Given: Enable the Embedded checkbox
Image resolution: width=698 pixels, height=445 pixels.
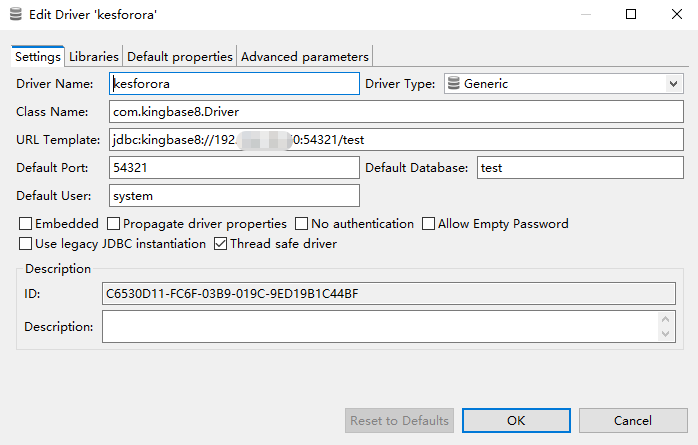Looking at the screenshot, I should [x=25, y=224].
